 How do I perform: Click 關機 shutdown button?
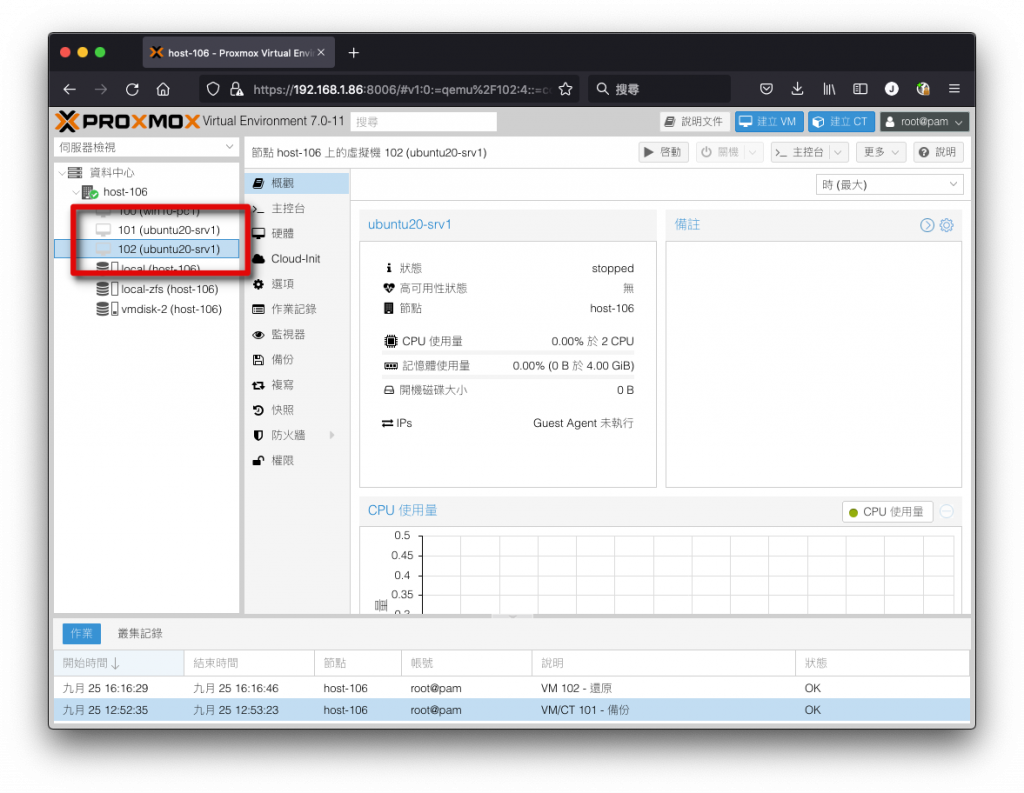coord(720,153)
